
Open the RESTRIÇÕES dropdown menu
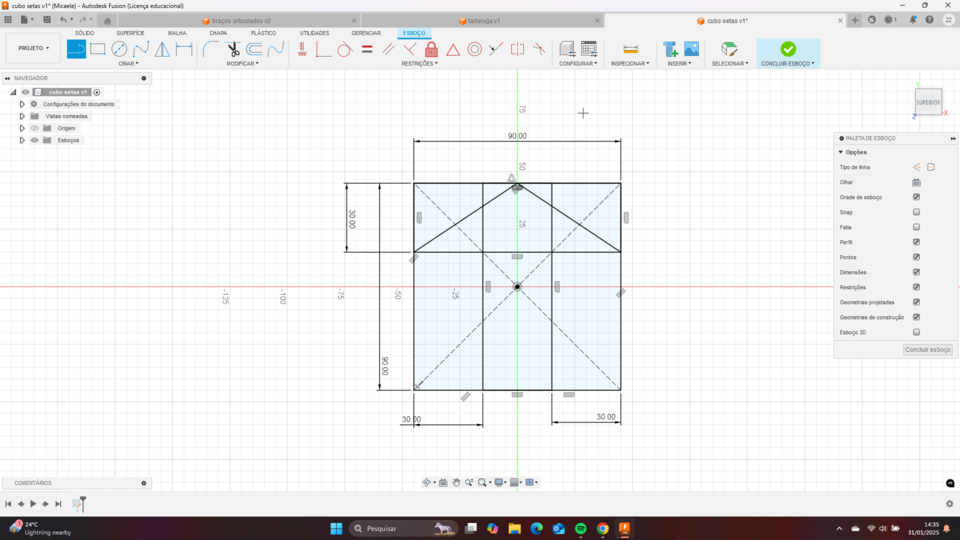tap(419, 63)
